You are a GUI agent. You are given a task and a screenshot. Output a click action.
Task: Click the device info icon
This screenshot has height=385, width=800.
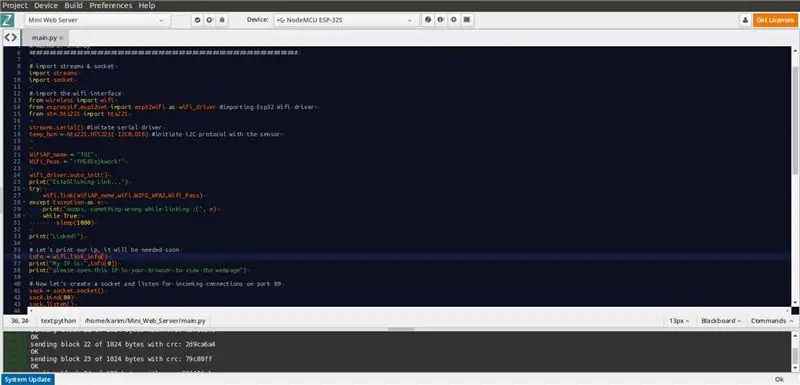coord(440,20)
